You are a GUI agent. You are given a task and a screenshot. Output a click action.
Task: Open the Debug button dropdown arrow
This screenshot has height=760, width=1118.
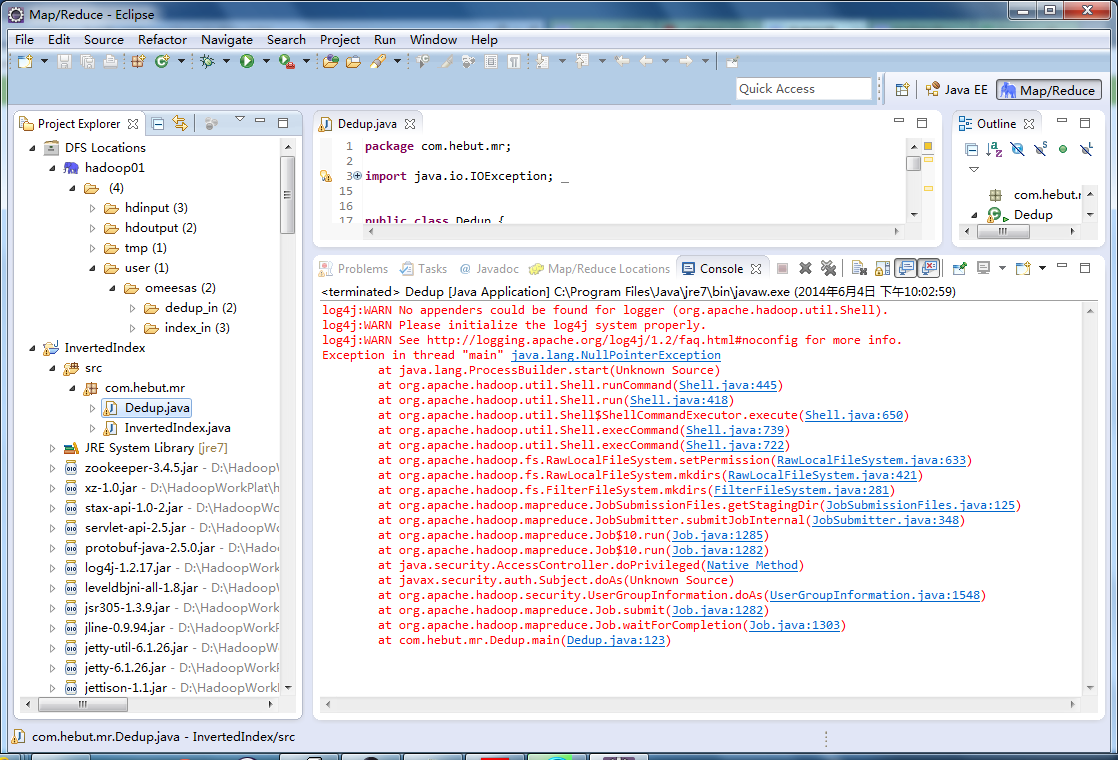point(226,61)
